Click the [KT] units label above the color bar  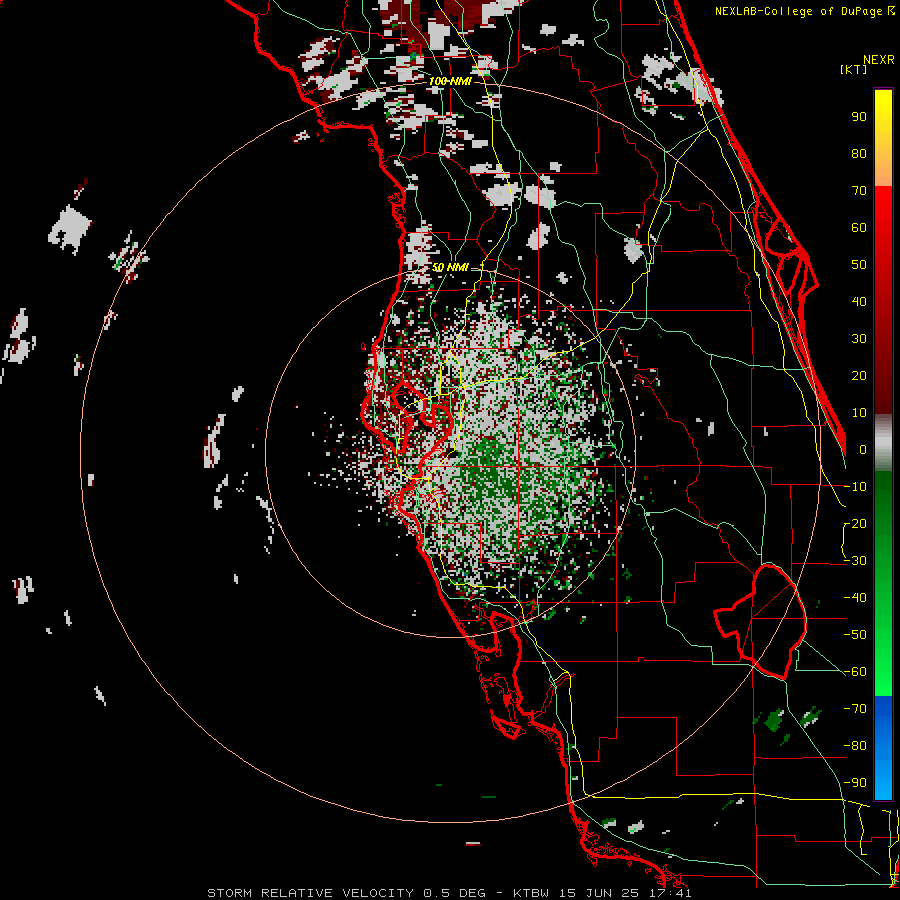(853, 69)
